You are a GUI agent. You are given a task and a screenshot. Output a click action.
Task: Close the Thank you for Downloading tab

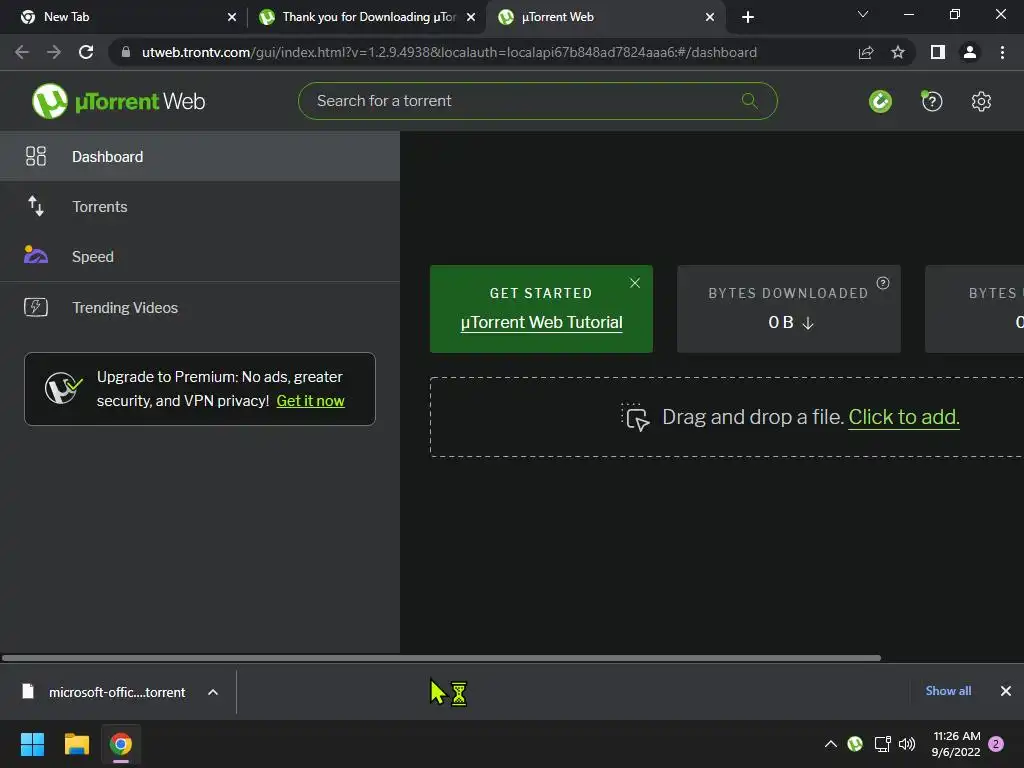[x=471, y=17]
